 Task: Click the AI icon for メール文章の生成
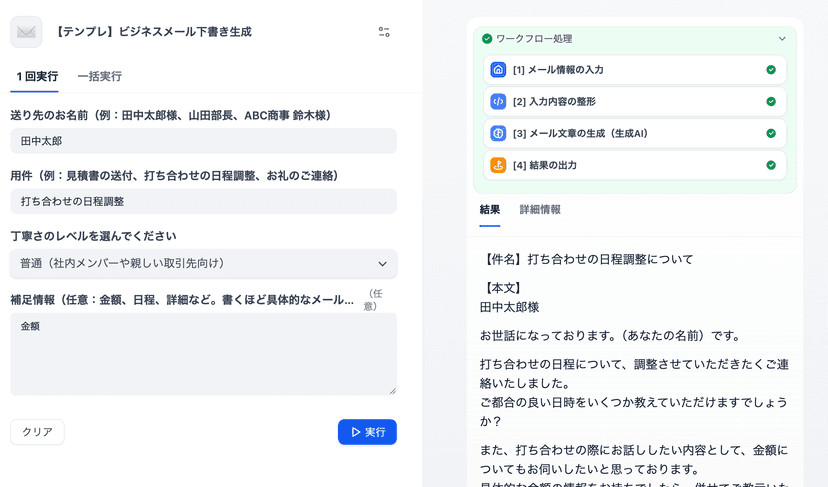click(498, 133)
